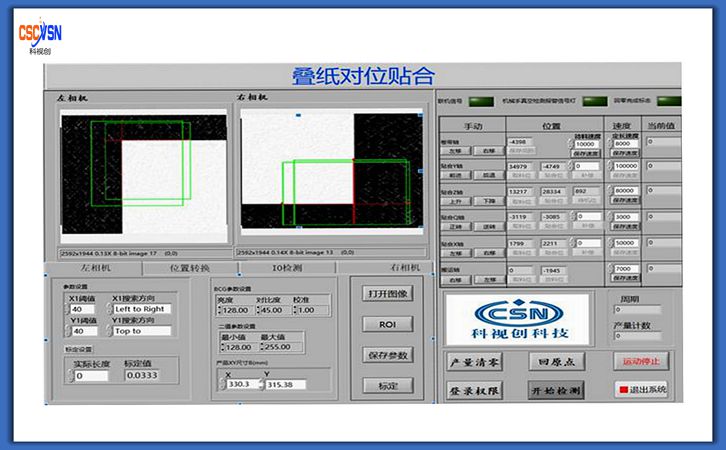Click the CSN 科视创科技 logo panel

point(519,317)
